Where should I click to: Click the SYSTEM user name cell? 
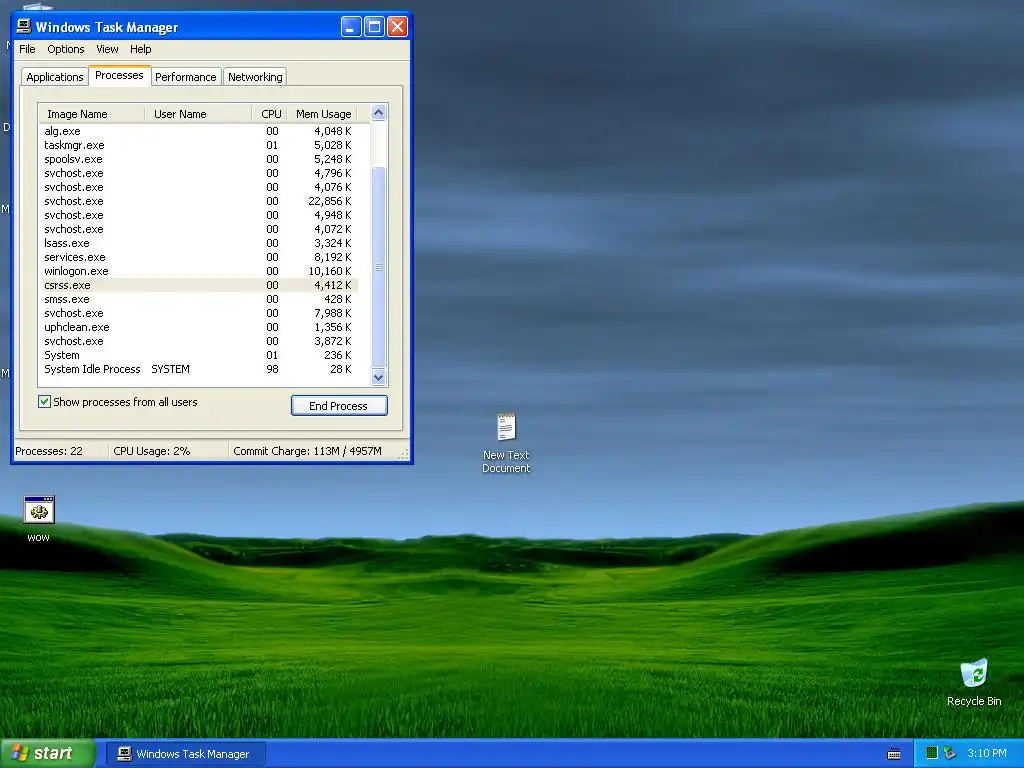click(170, 369)
